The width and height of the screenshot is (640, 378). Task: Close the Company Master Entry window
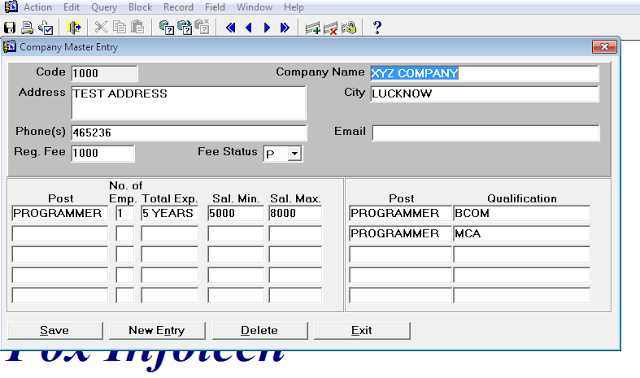pos(604,47)
